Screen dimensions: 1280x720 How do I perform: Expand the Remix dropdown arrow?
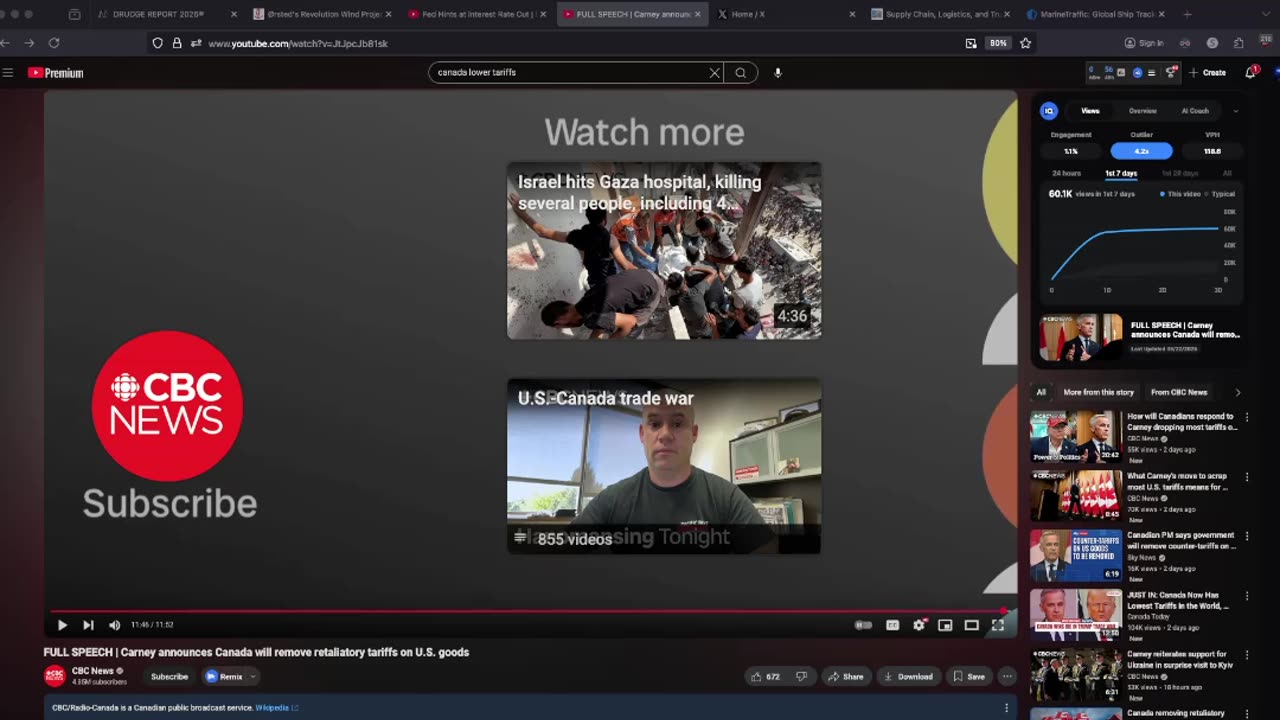tap(253, 677)
